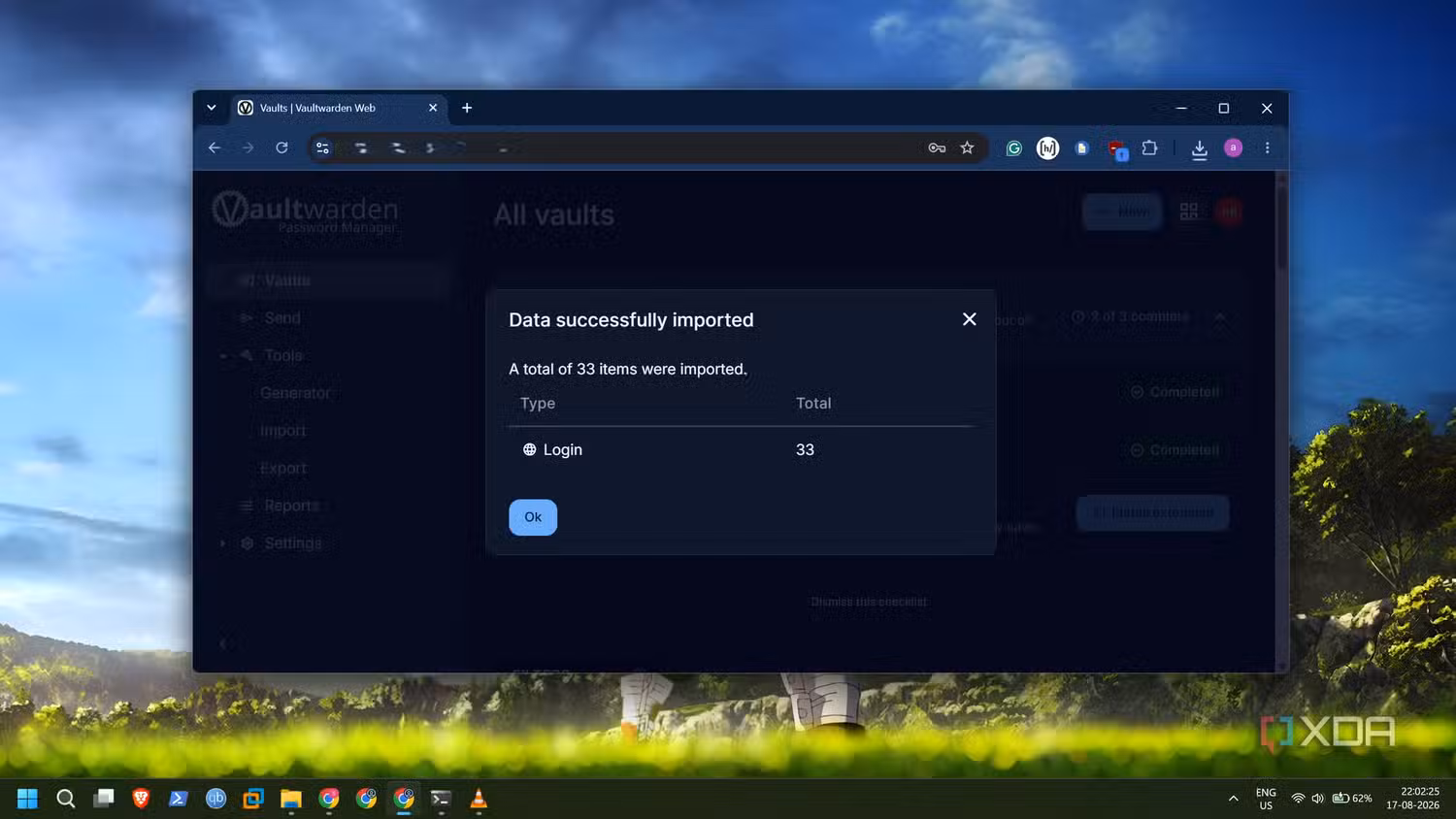
Task: Open File Explorer from the taskbar
Action: click(x=291, y=799)
